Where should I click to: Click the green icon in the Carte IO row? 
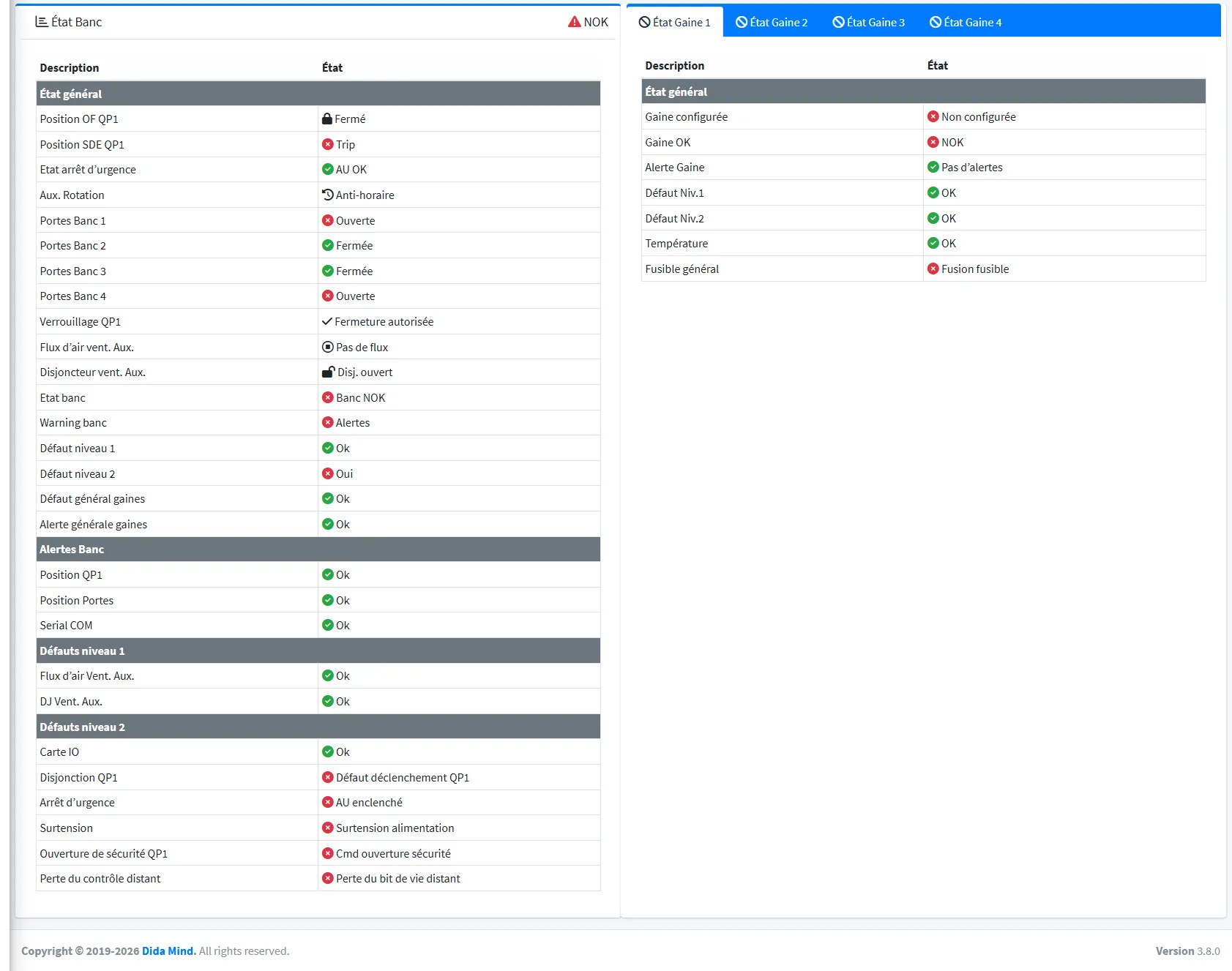click(x=328, y=751)
